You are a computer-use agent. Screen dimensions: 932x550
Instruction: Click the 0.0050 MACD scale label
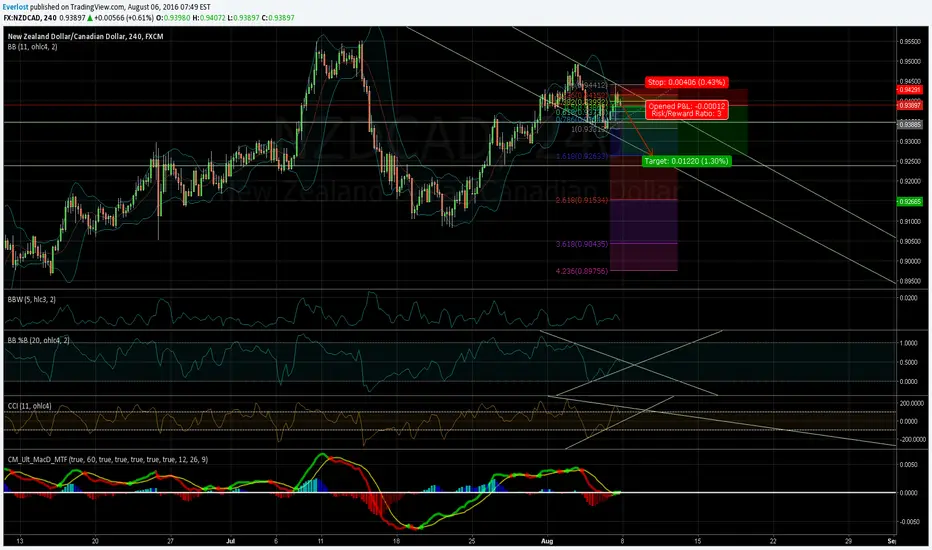(x=909, y=464)
